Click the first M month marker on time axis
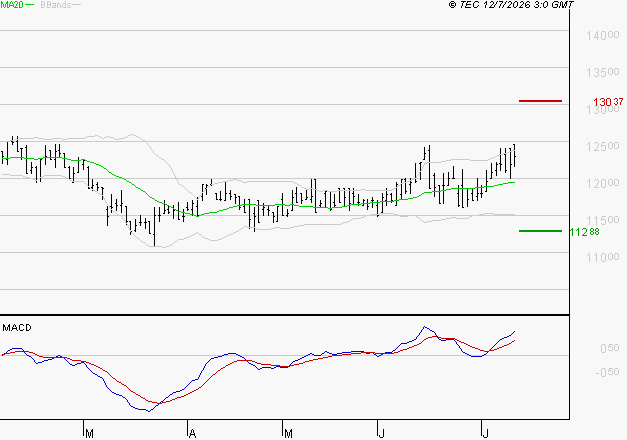The image size is (627, 440). tap(89, 434)
